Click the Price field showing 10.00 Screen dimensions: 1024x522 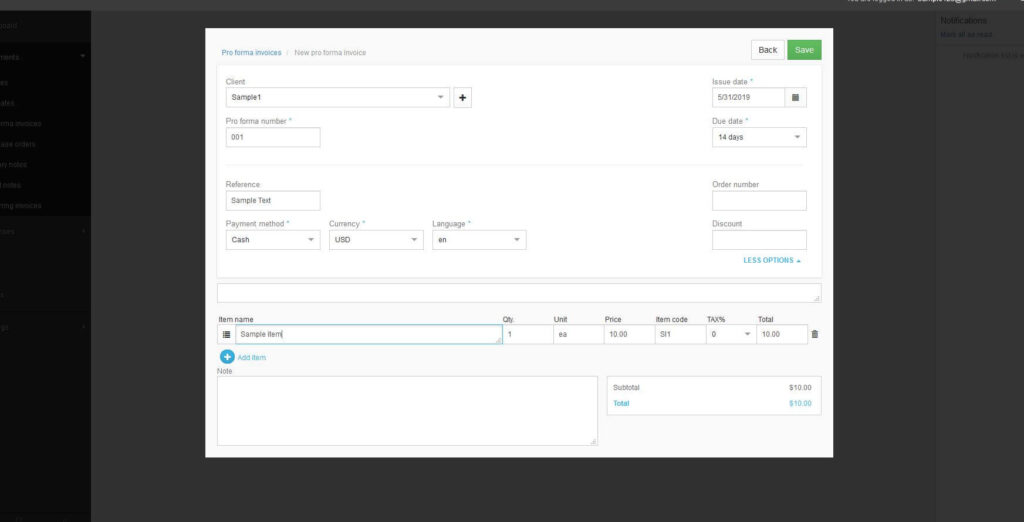630,334
